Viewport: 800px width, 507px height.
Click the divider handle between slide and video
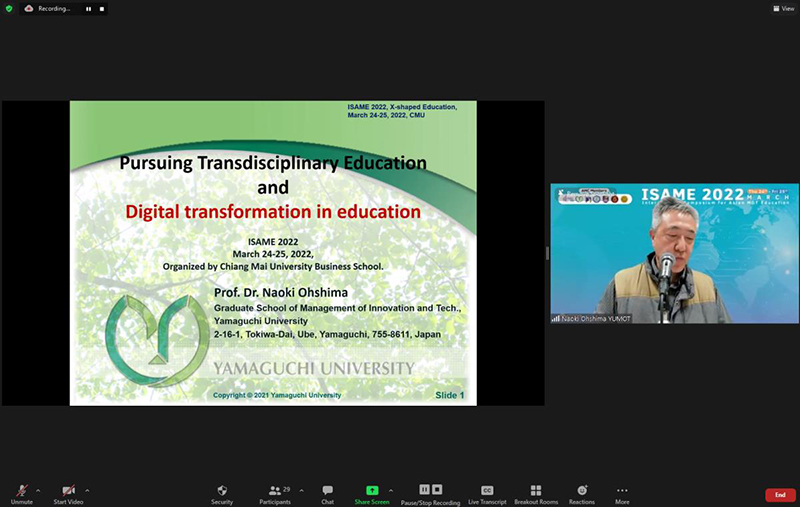tap(547, 253)
